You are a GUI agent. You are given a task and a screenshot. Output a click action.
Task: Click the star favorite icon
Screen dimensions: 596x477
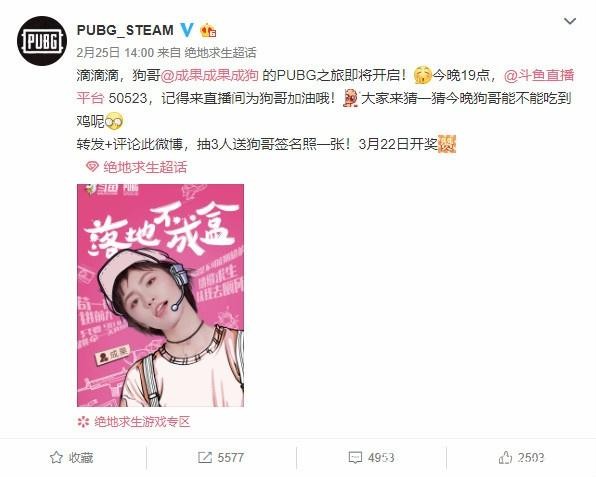coord(56,457)
